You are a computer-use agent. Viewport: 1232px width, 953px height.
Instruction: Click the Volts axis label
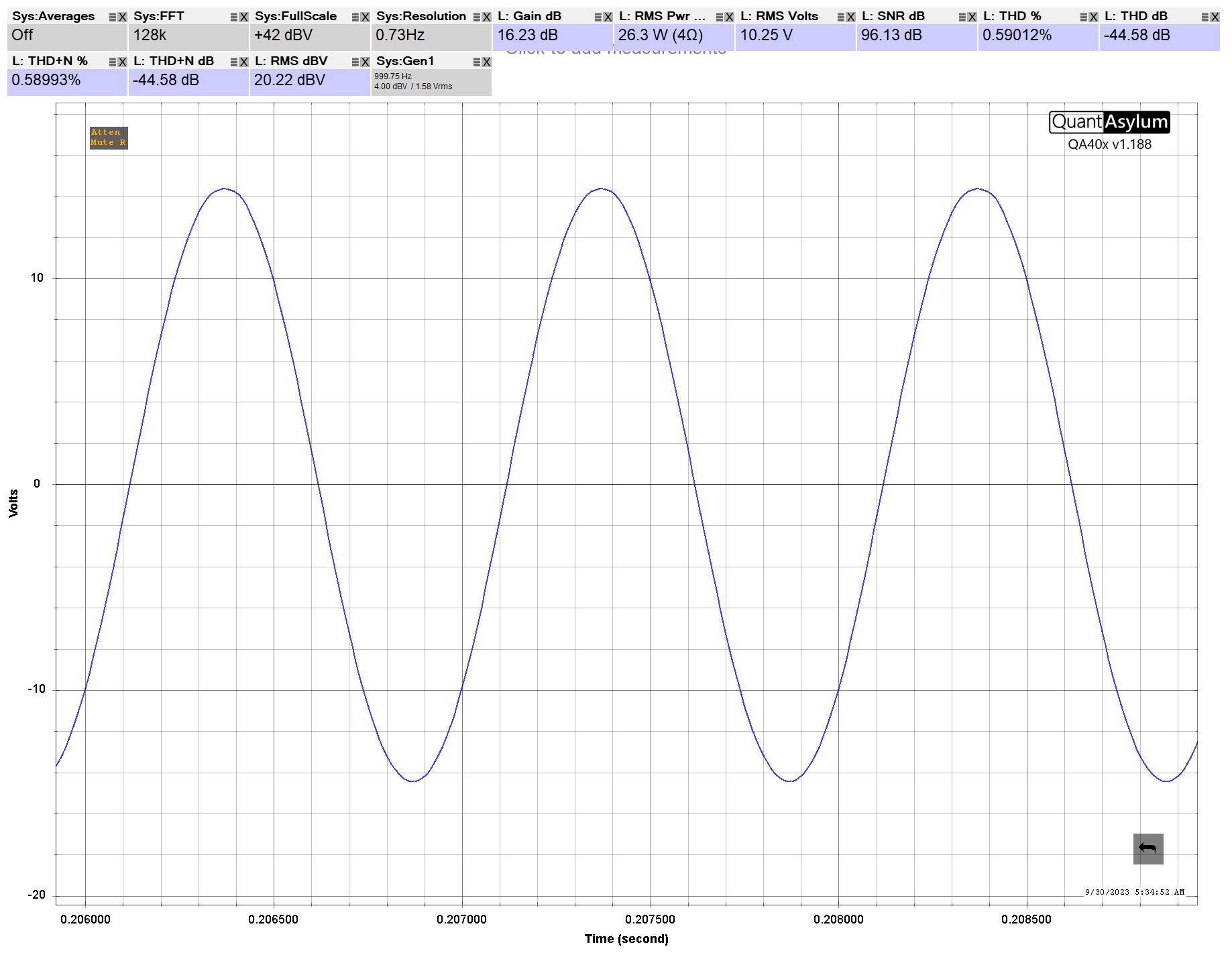[x=13, y=504]
